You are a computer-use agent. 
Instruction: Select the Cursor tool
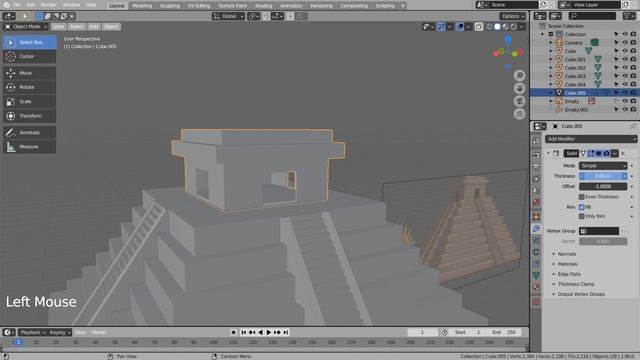[29, 56]
